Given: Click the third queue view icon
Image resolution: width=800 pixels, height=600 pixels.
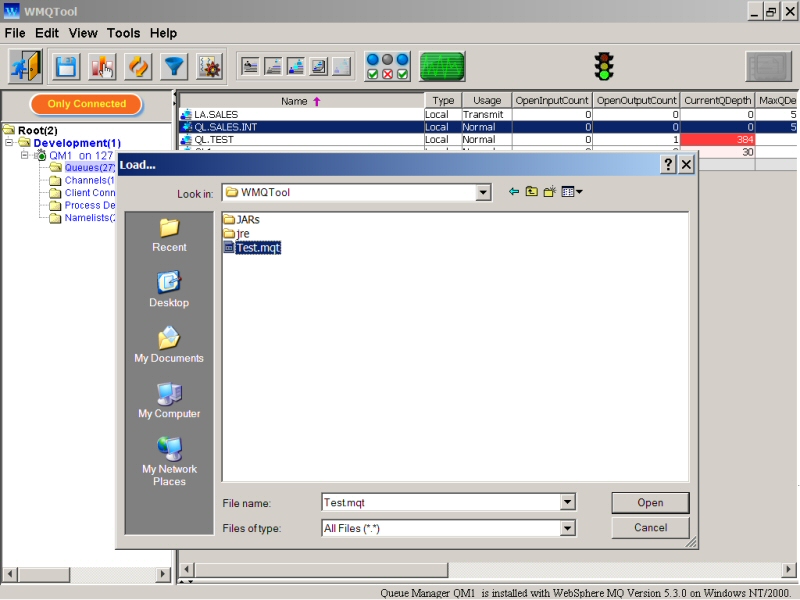Looking at the screenshot, I should [x=296, y=66].
